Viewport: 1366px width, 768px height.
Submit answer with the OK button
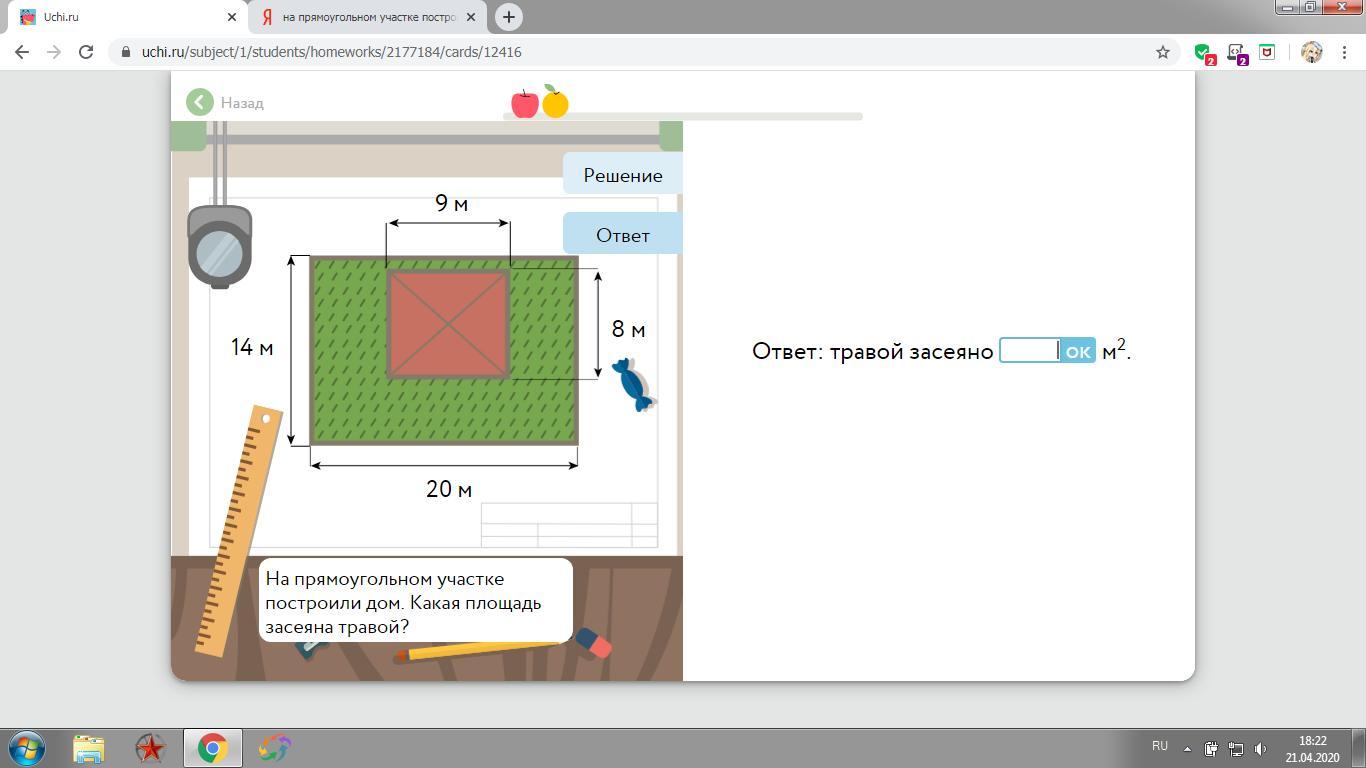[x=1078, y=351]
